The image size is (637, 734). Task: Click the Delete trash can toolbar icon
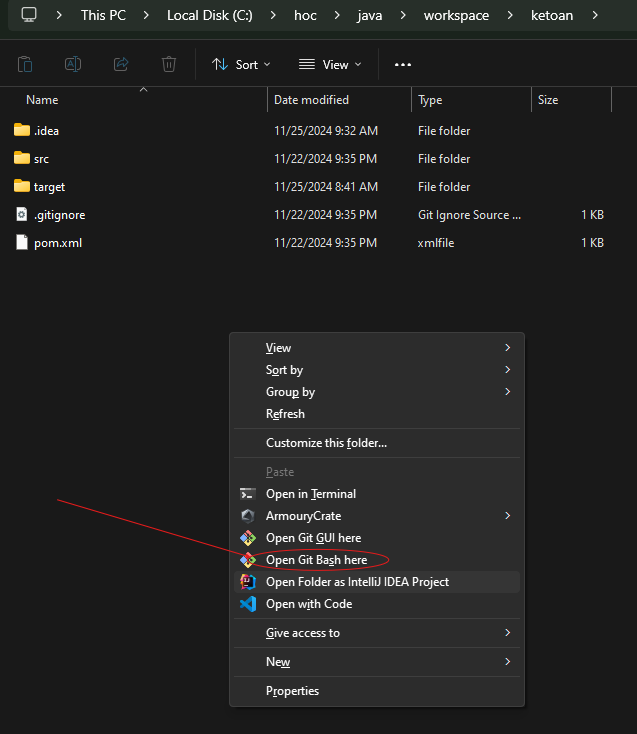coord(169,64)
